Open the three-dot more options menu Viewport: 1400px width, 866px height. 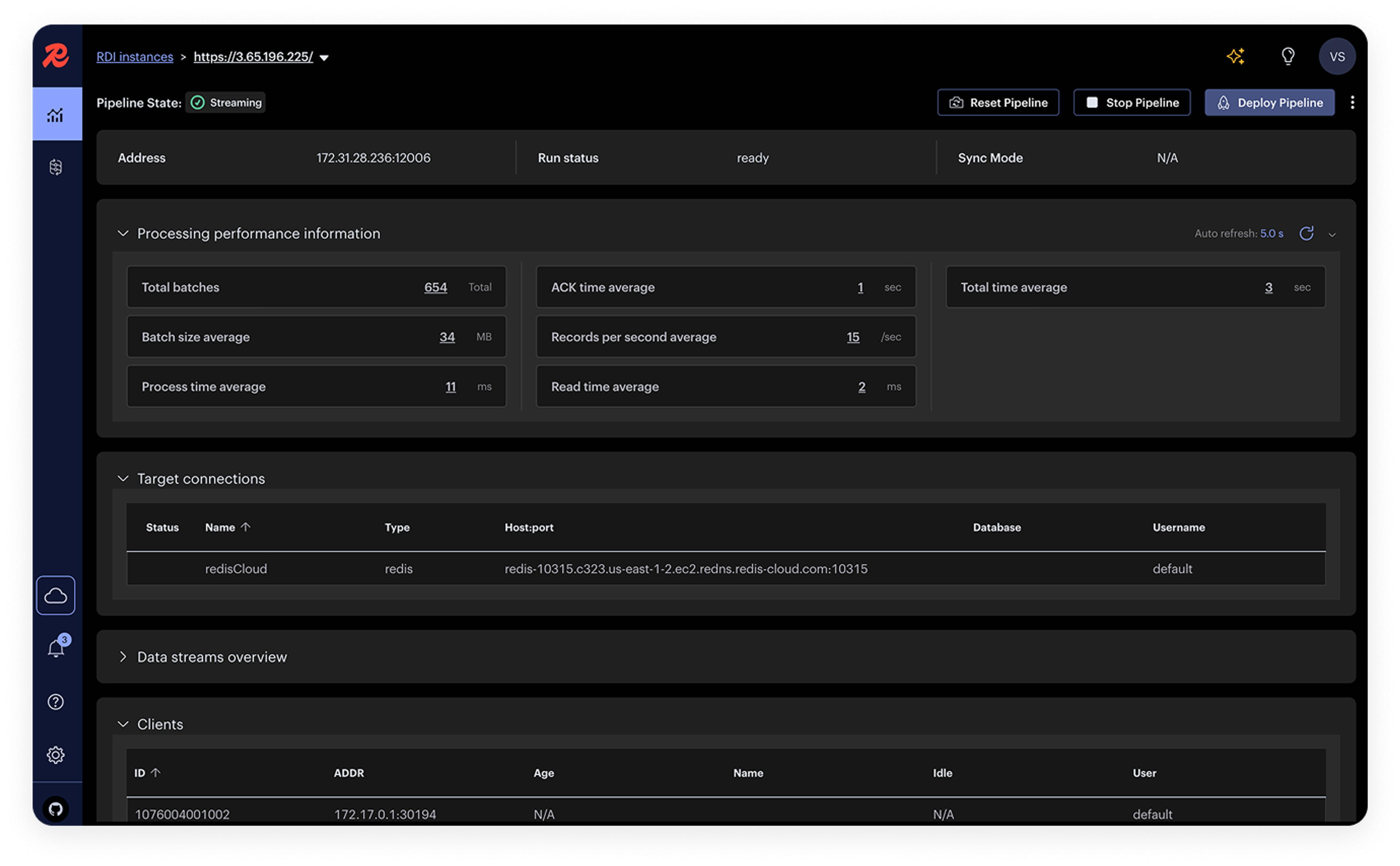click(x=1352, y=102)
